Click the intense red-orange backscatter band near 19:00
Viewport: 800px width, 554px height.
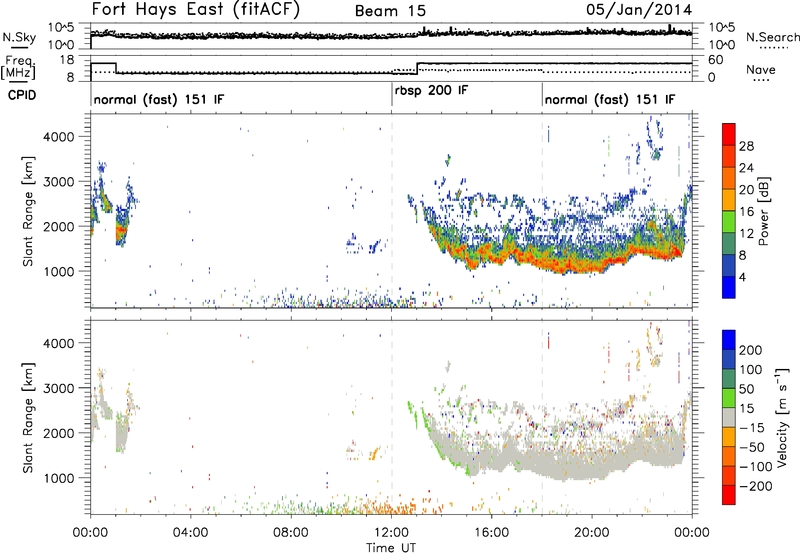[x=566, y=265]
